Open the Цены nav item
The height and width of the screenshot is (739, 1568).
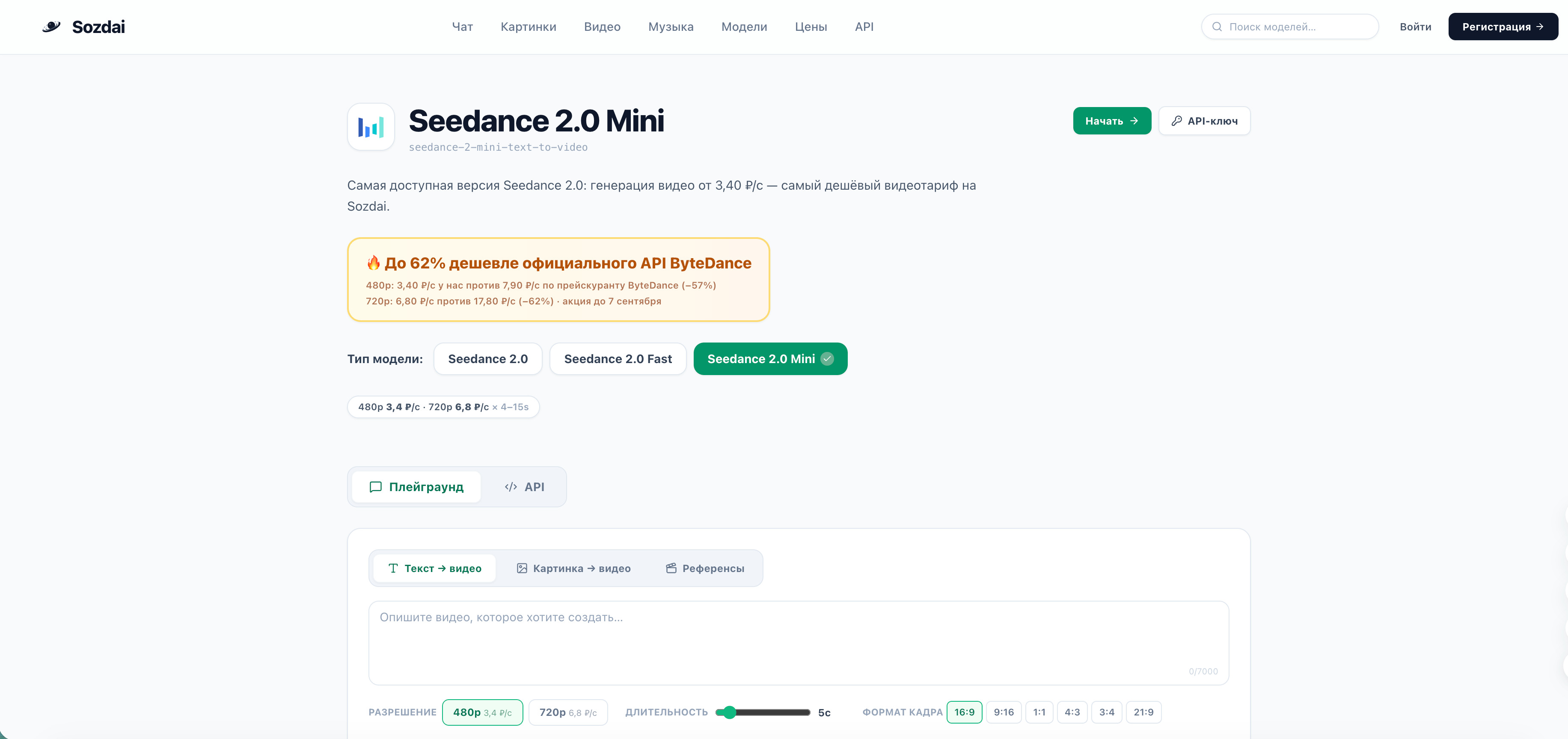tap(811, 27)
